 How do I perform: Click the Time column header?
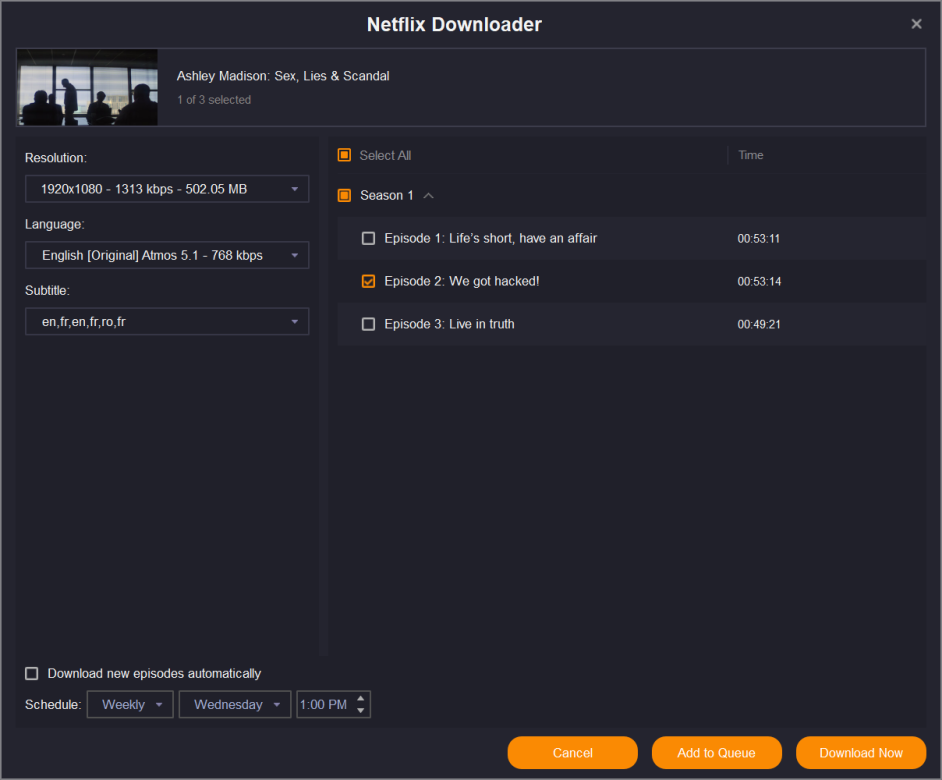[750, 155]
